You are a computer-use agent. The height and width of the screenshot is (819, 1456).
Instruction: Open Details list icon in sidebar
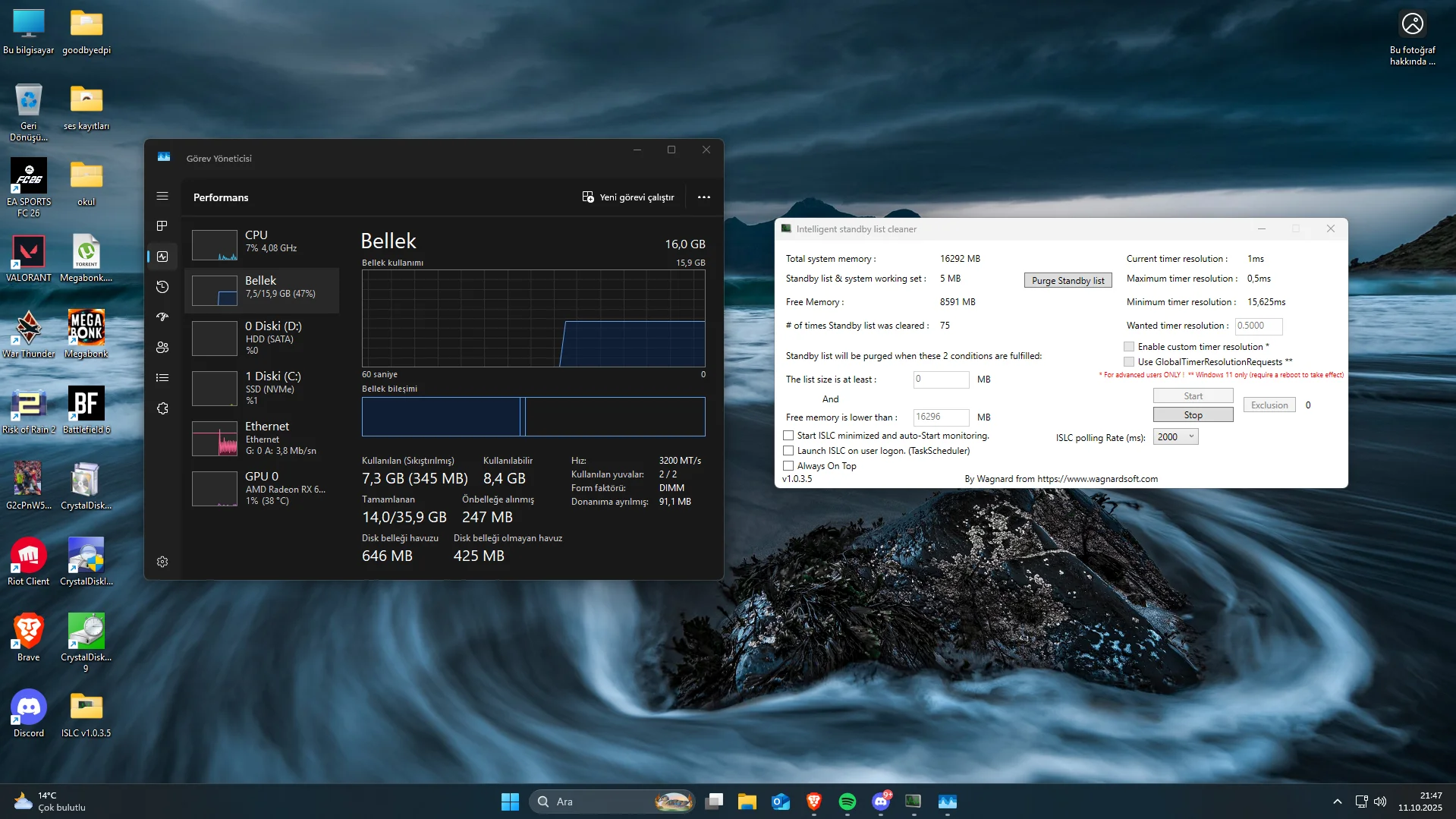(x=162, y=378)
